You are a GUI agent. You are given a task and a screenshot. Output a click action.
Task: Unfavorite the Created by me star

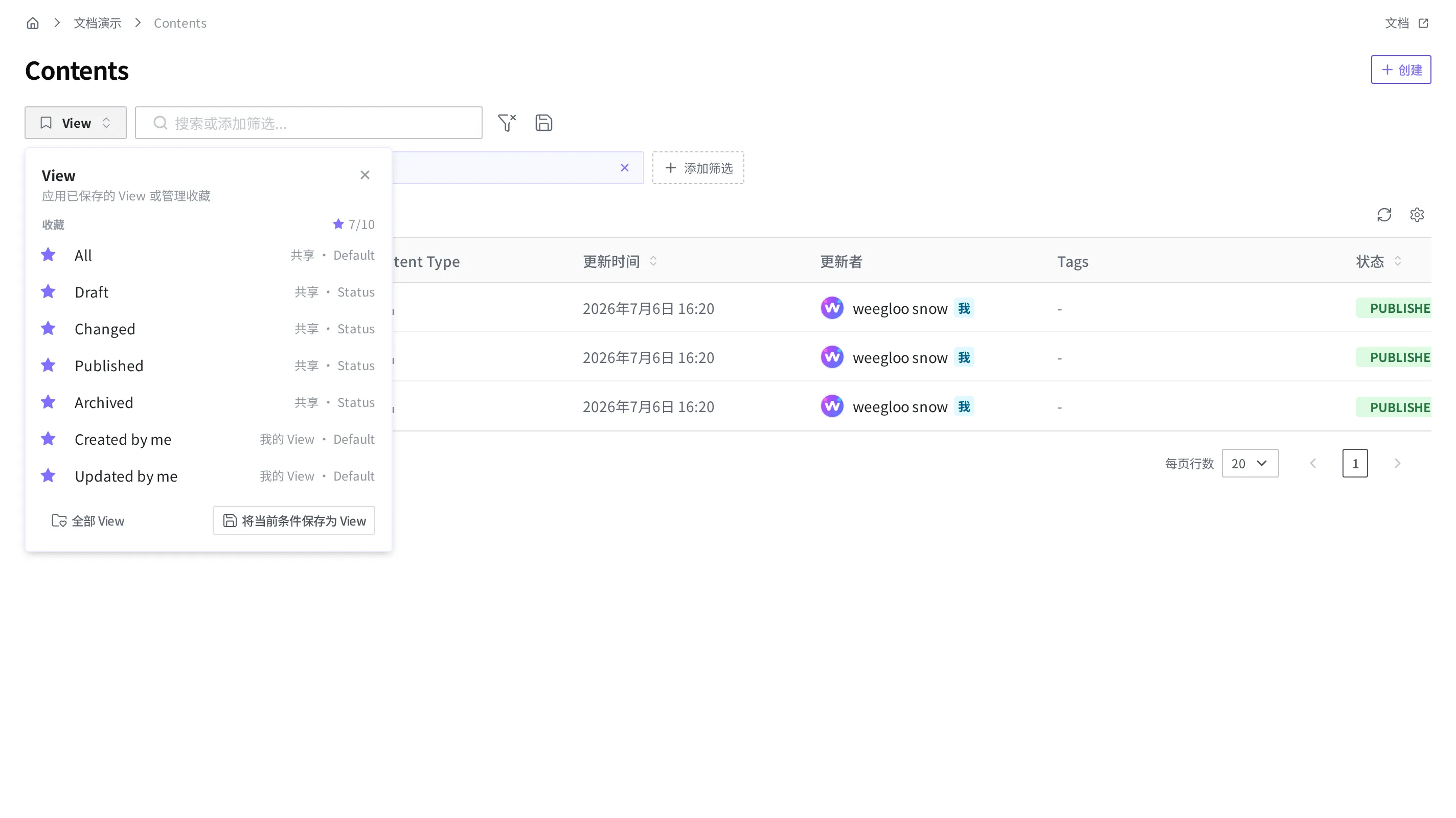(x=49, y=439)
